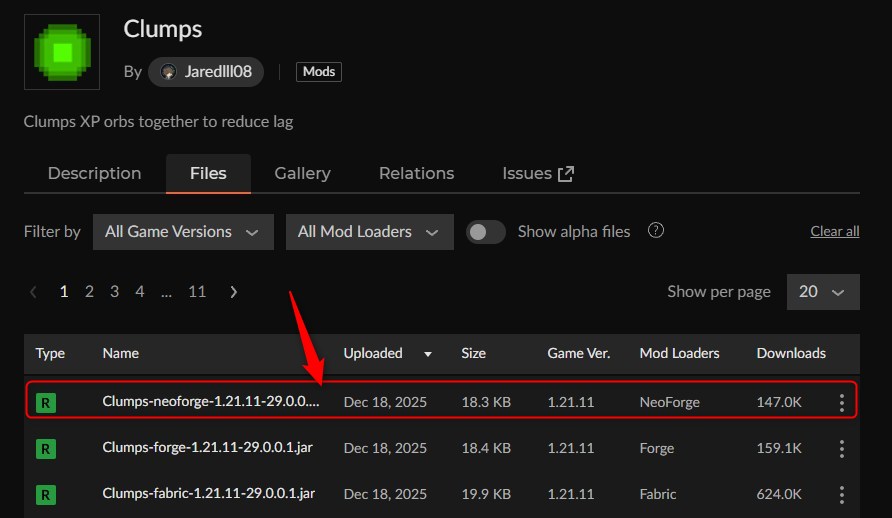Expand the All Game Versions dropdown

tap(182, 232)
